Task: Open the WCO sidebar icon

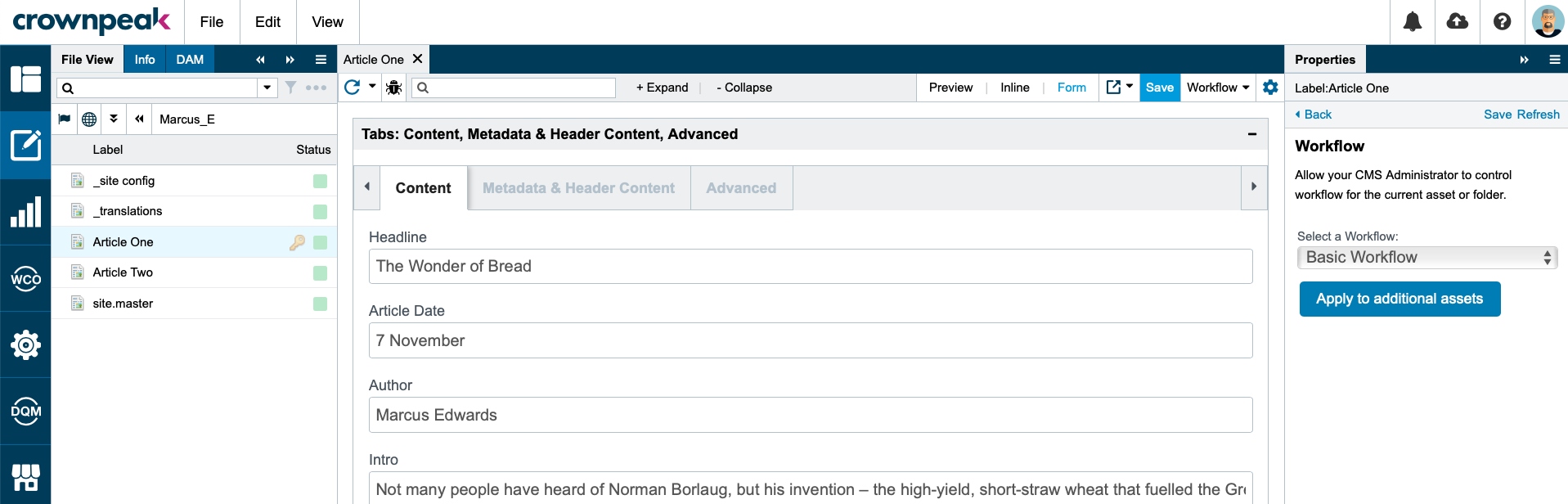Action: [x=25, y=278]
